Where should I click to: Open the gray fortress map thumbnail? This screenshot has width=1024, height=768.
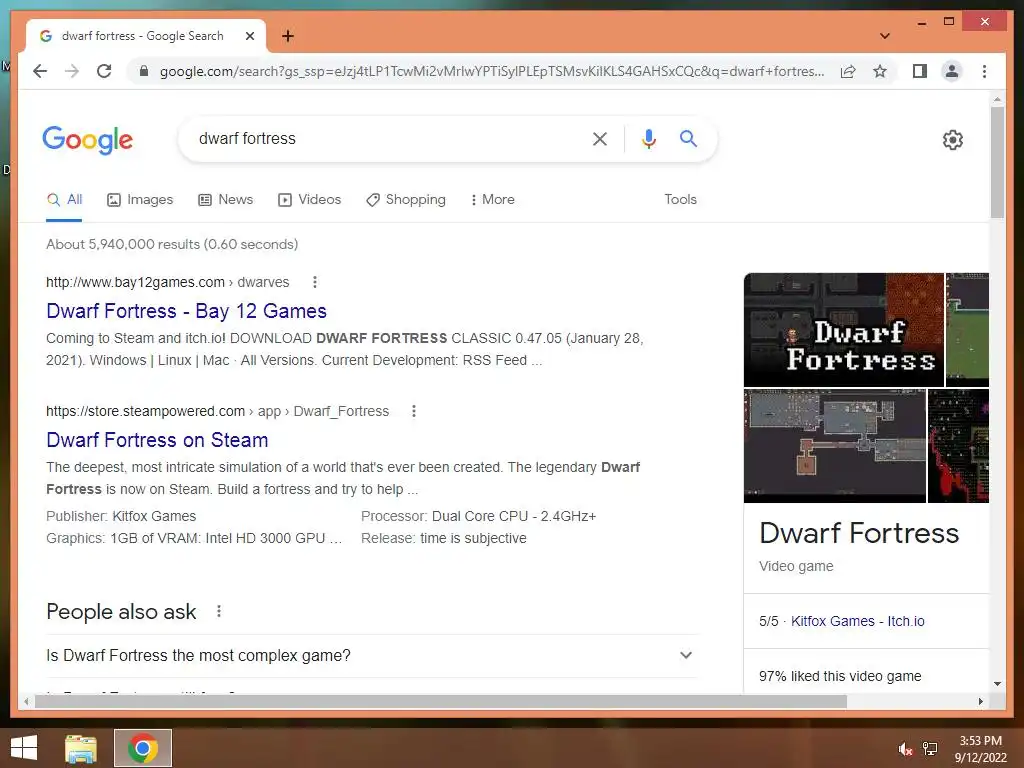pyautogui.click(x=835, y=446)
